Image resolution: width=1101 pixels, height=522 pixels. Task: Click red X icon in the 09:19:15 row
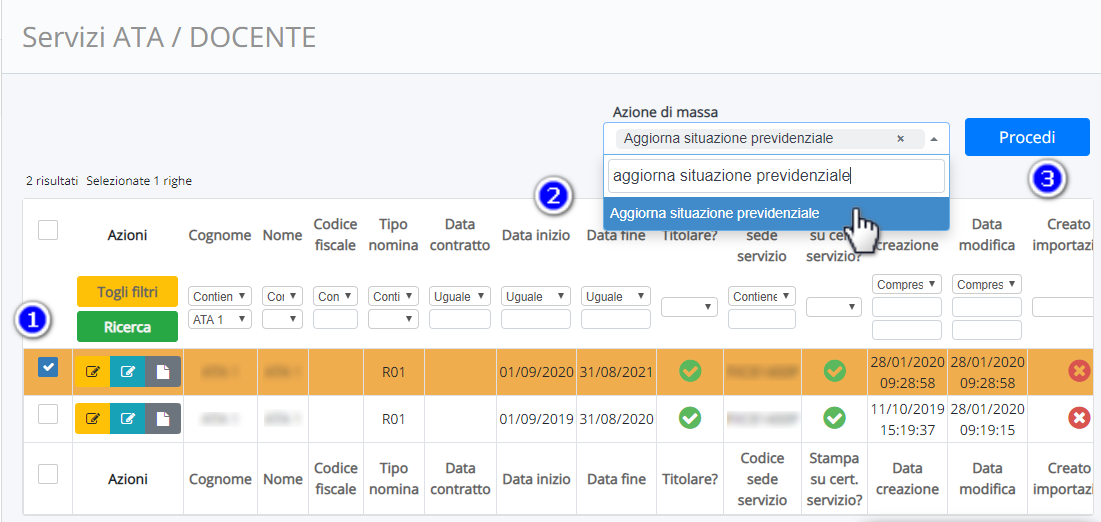click(x=1079, y=419)
